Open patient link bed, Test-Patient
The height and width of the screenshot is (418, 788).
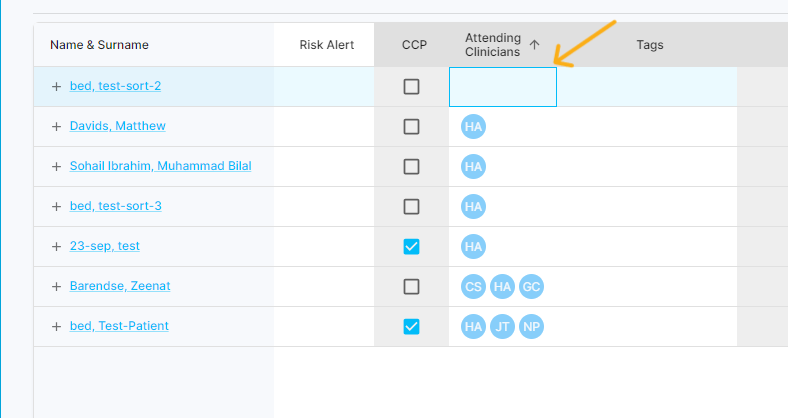pos(118,326)
